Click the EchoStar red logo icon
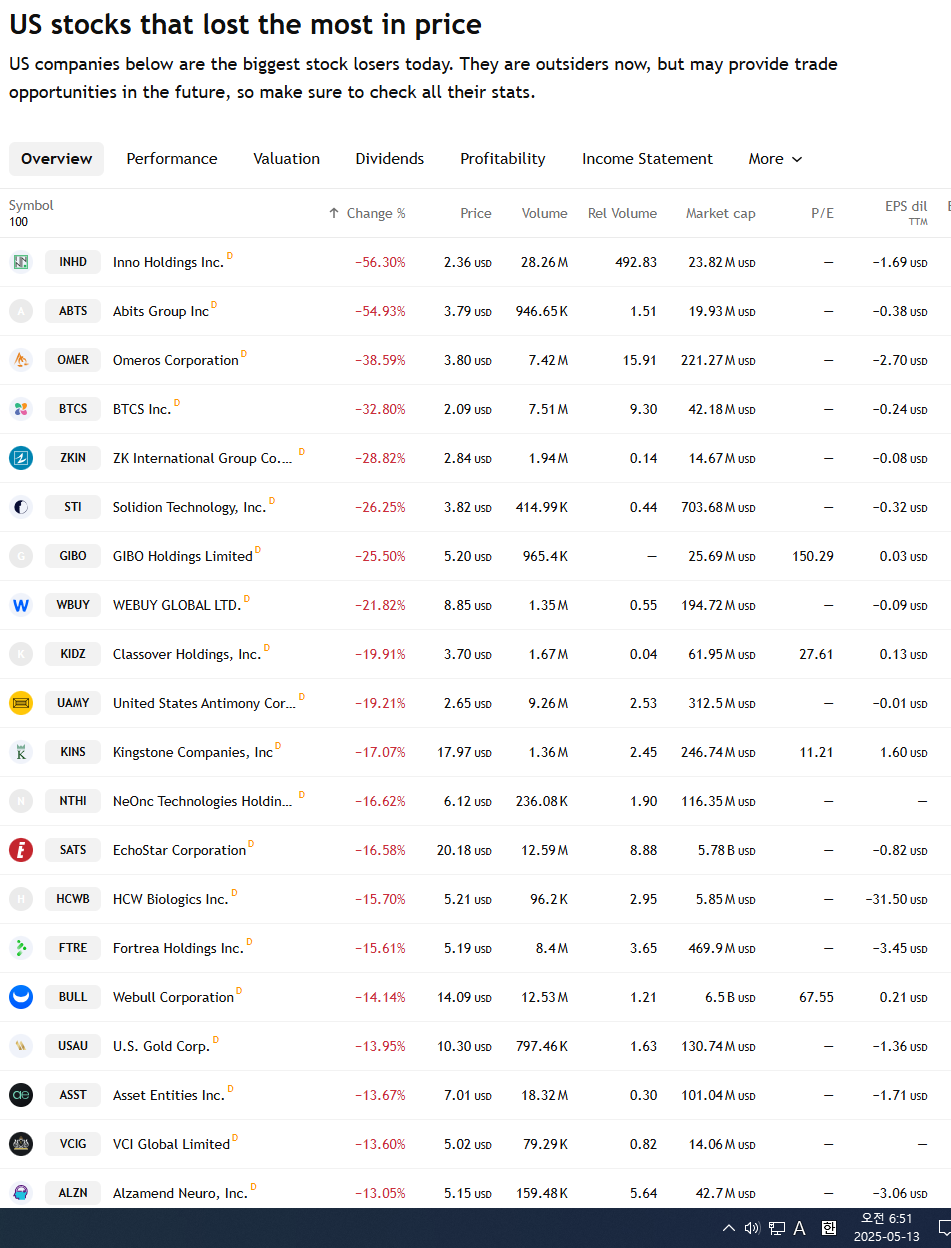951x1248 pixels. tap(21, 850)
